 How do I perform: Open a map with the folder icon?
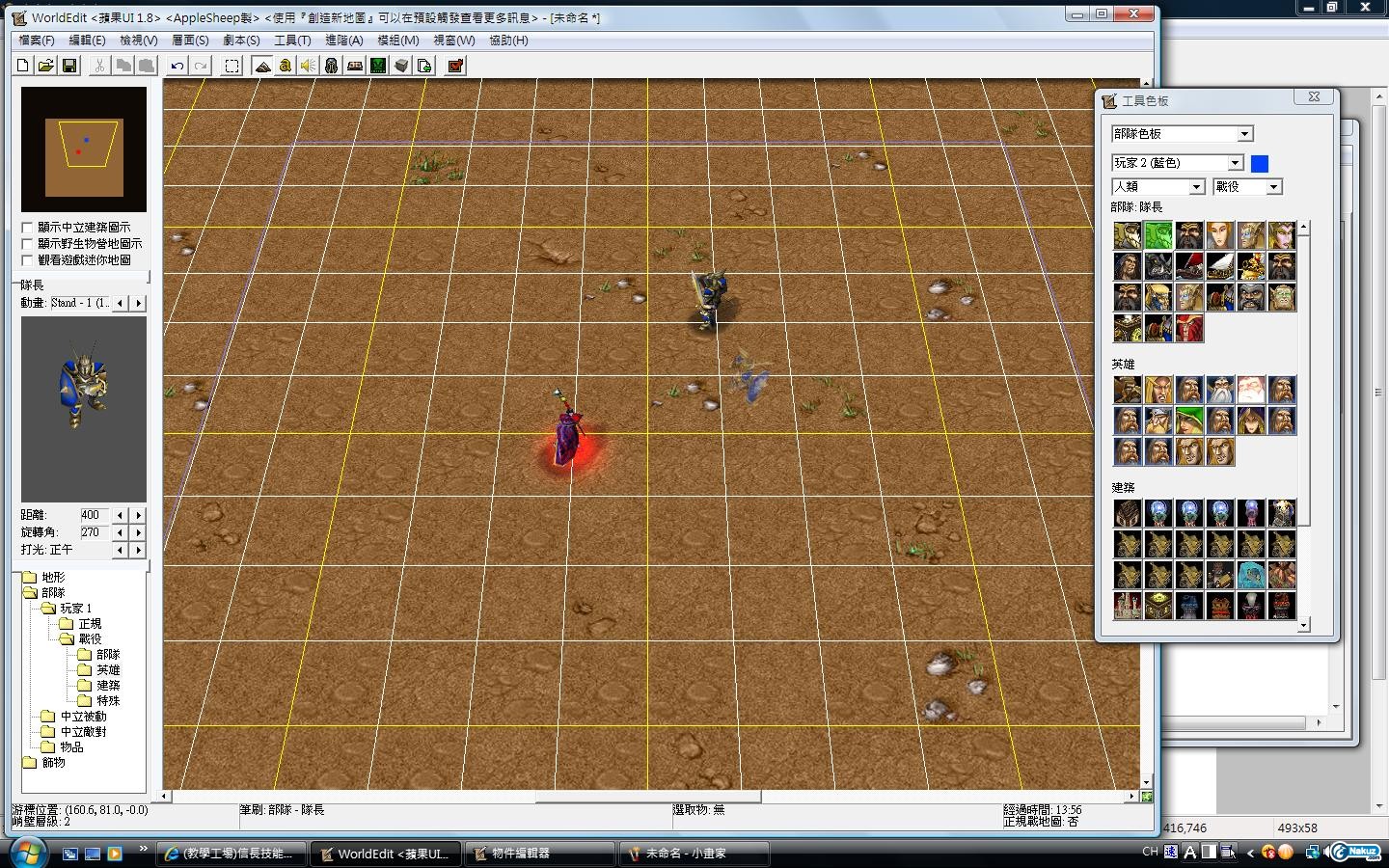pos(45,66)
